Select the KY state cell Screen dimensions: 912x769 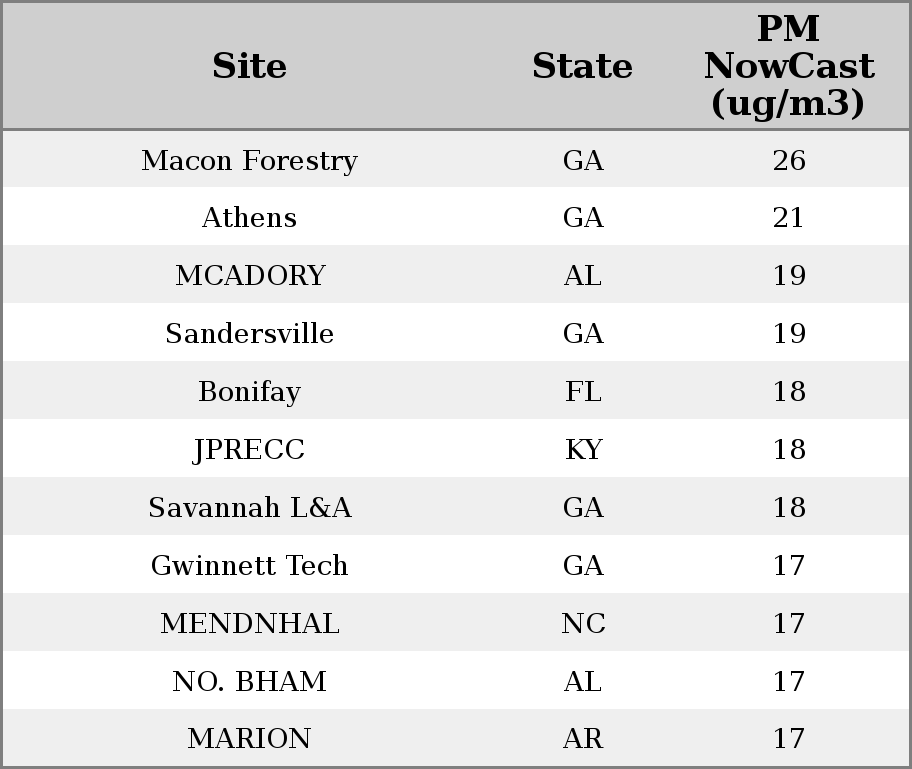click(x=583, y=450)
